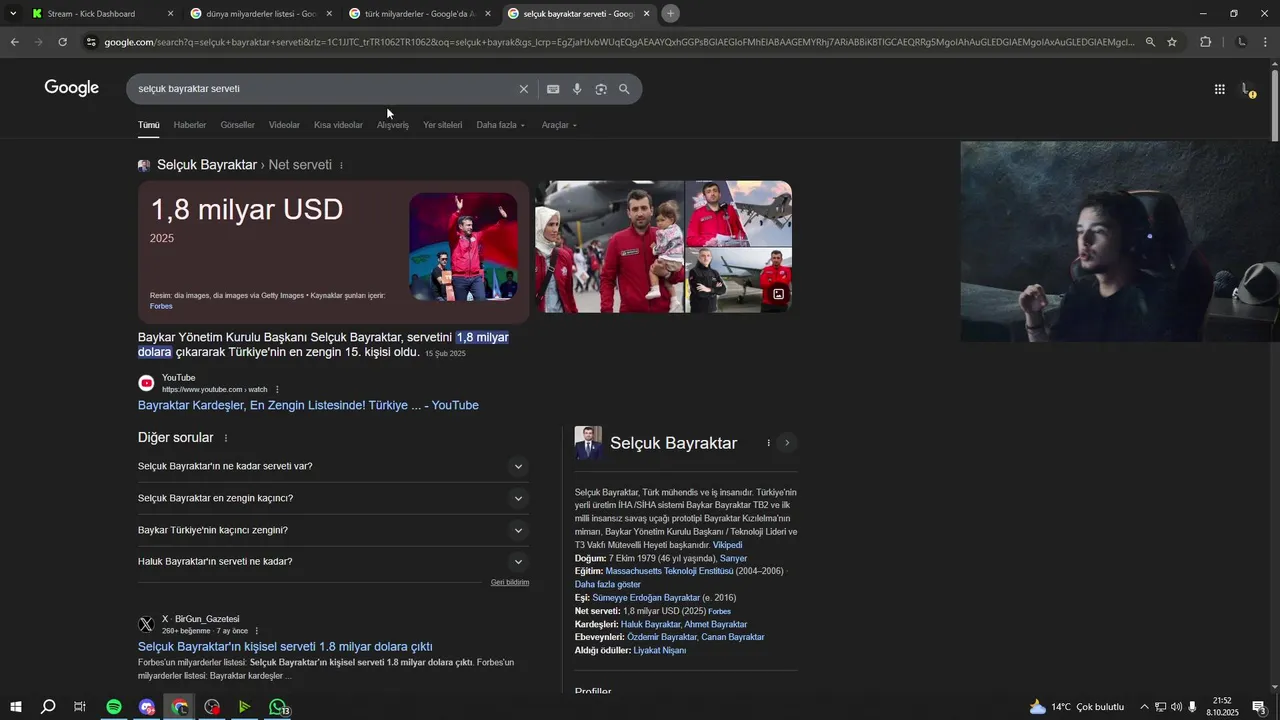This screenshot has width=1280, height=720.
Task: Open the on-screen keyboard input tool
Action: (x=553, y=89)
